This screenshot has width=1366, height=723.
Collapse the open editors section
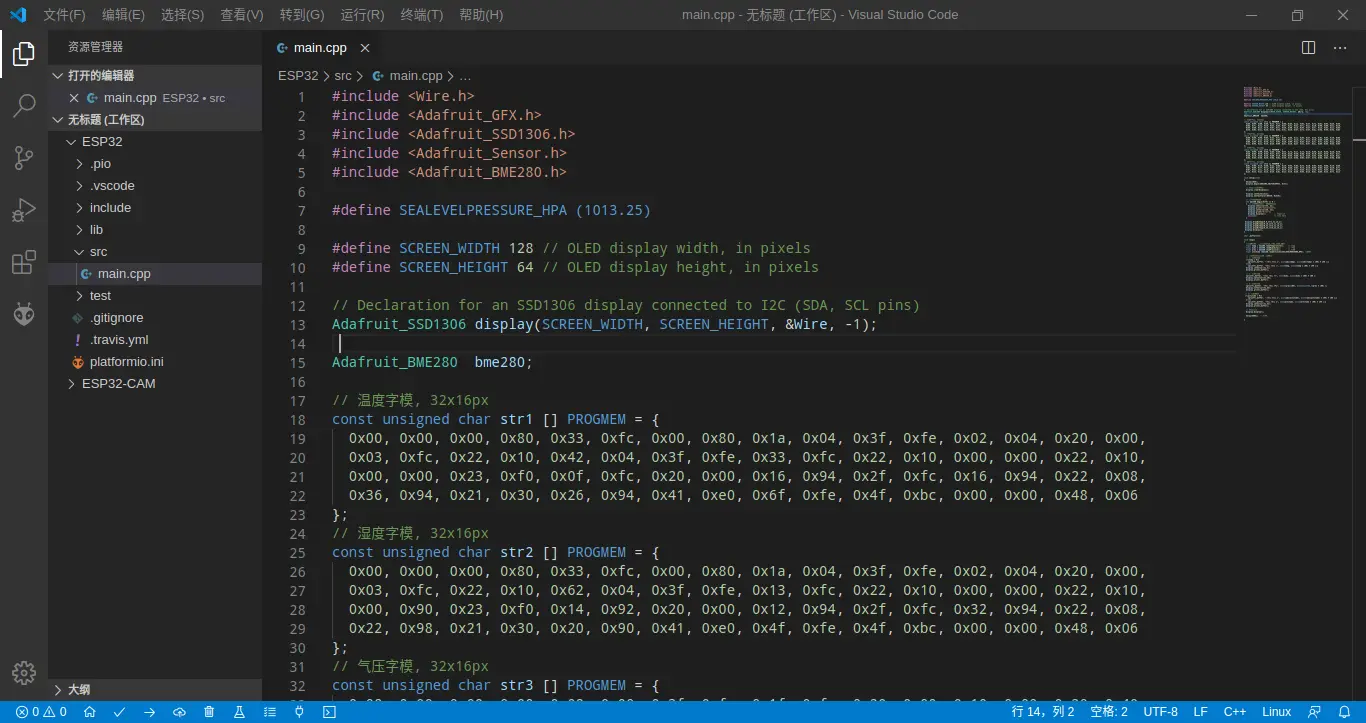pyautogui.click(x=155, y=76)
